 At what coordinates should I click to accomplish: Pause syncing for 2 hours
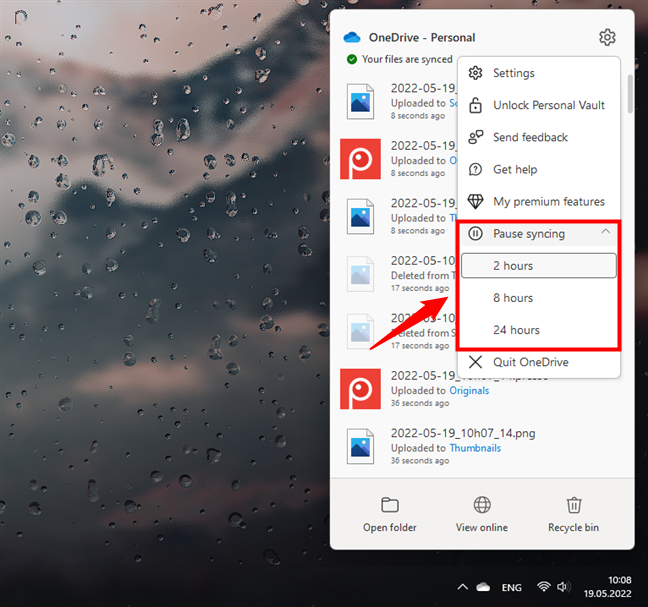(x=539, y=266)
